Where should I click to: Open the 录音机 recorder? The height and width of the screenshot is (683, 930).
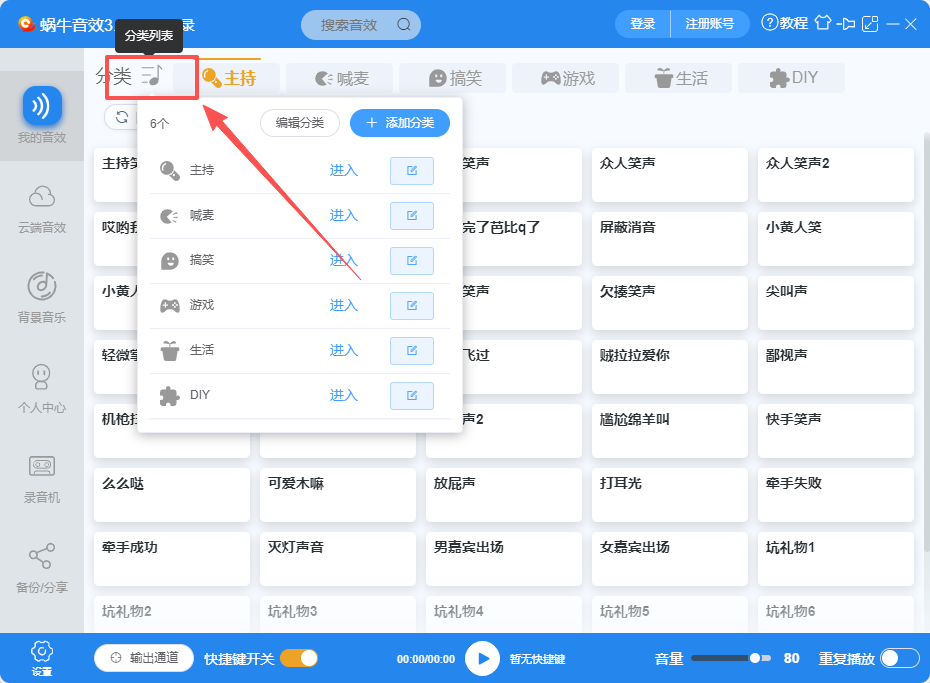point(42,479)
